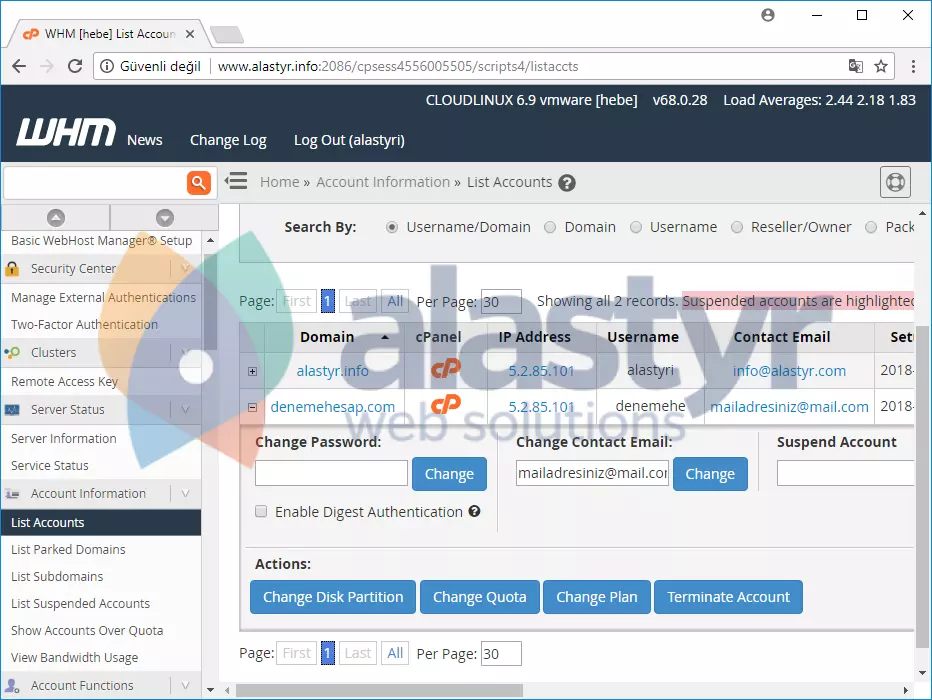Collapse Server Status sidebar section

185,409
